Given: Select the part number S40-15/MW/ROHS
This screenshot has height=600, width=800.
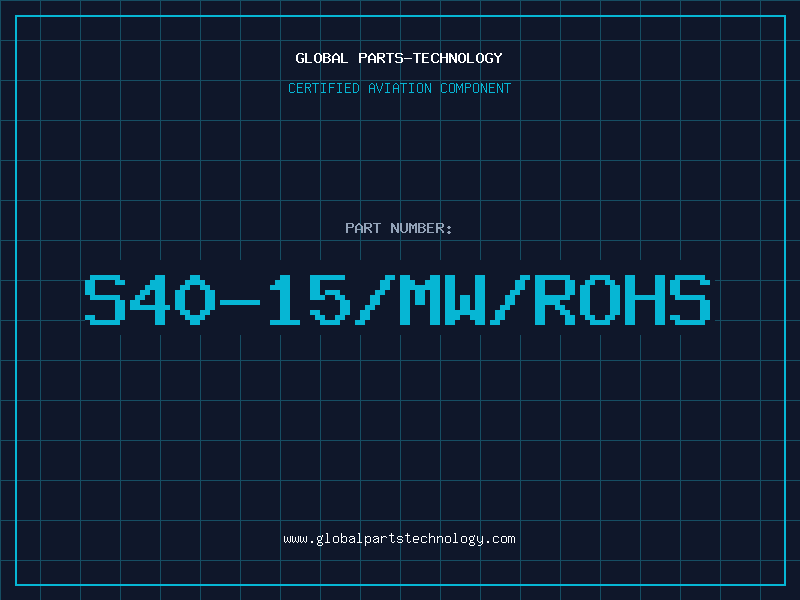Looking at the screenshot, I should tap(397, 300).
